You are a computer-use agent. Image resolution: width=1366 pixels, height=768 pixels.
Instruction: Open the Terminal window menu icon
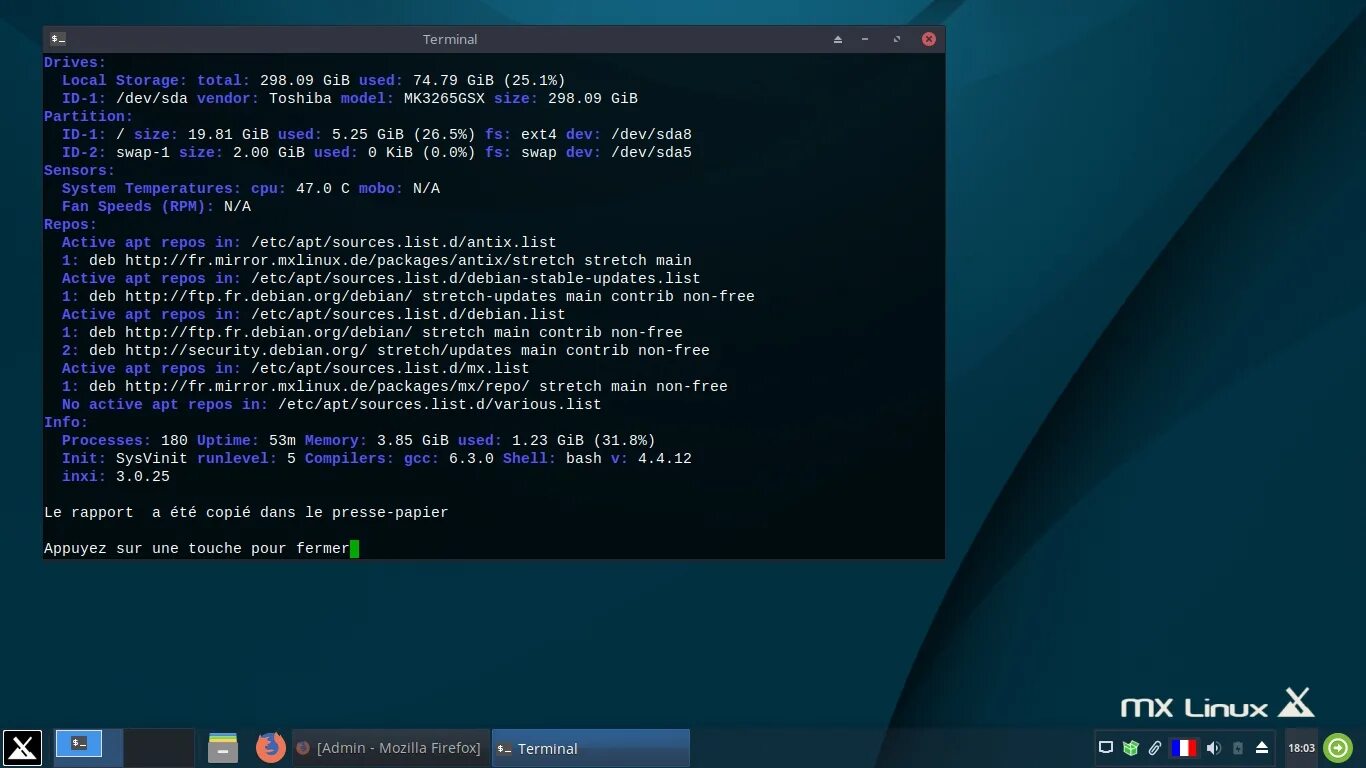59,39
